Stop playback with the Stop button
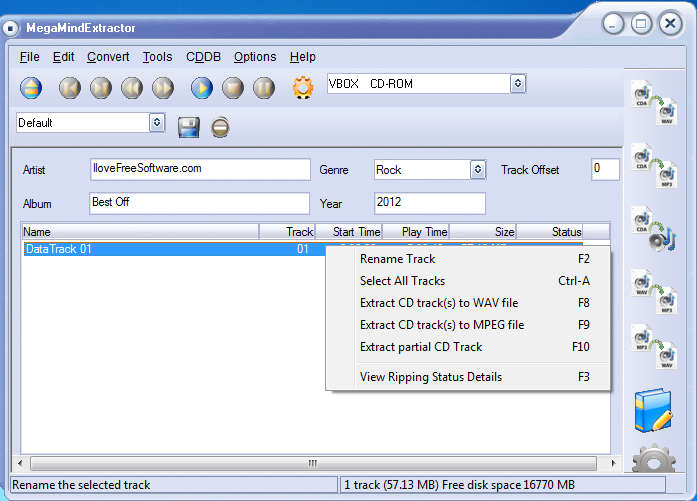This screenshot has width=697, height=501. click(x=233, y=88)
